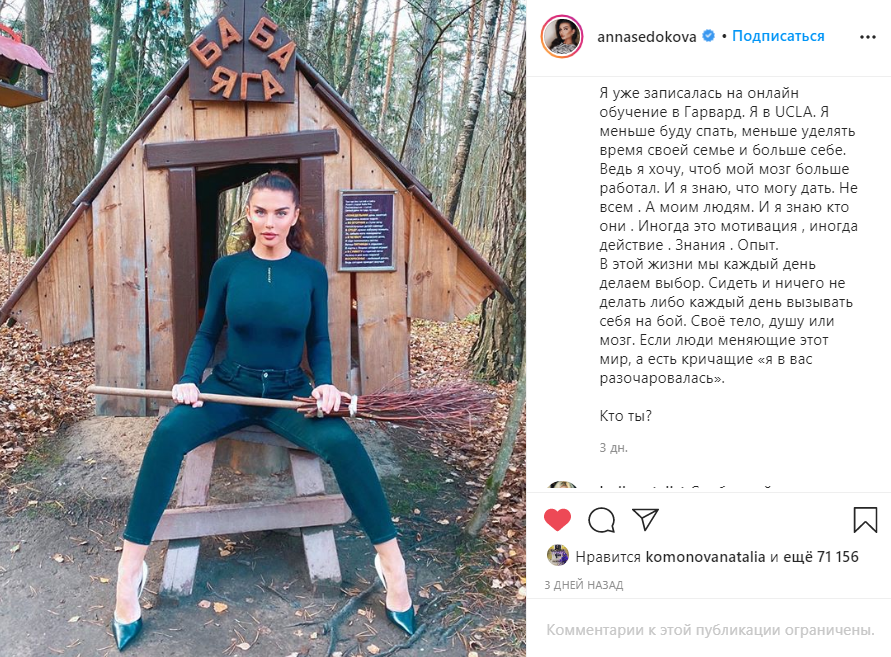The width and height of the screenshot is (891, 657).
Task: Click the red heart like icon
Action: pyautogui.click(x=557, y=519)
